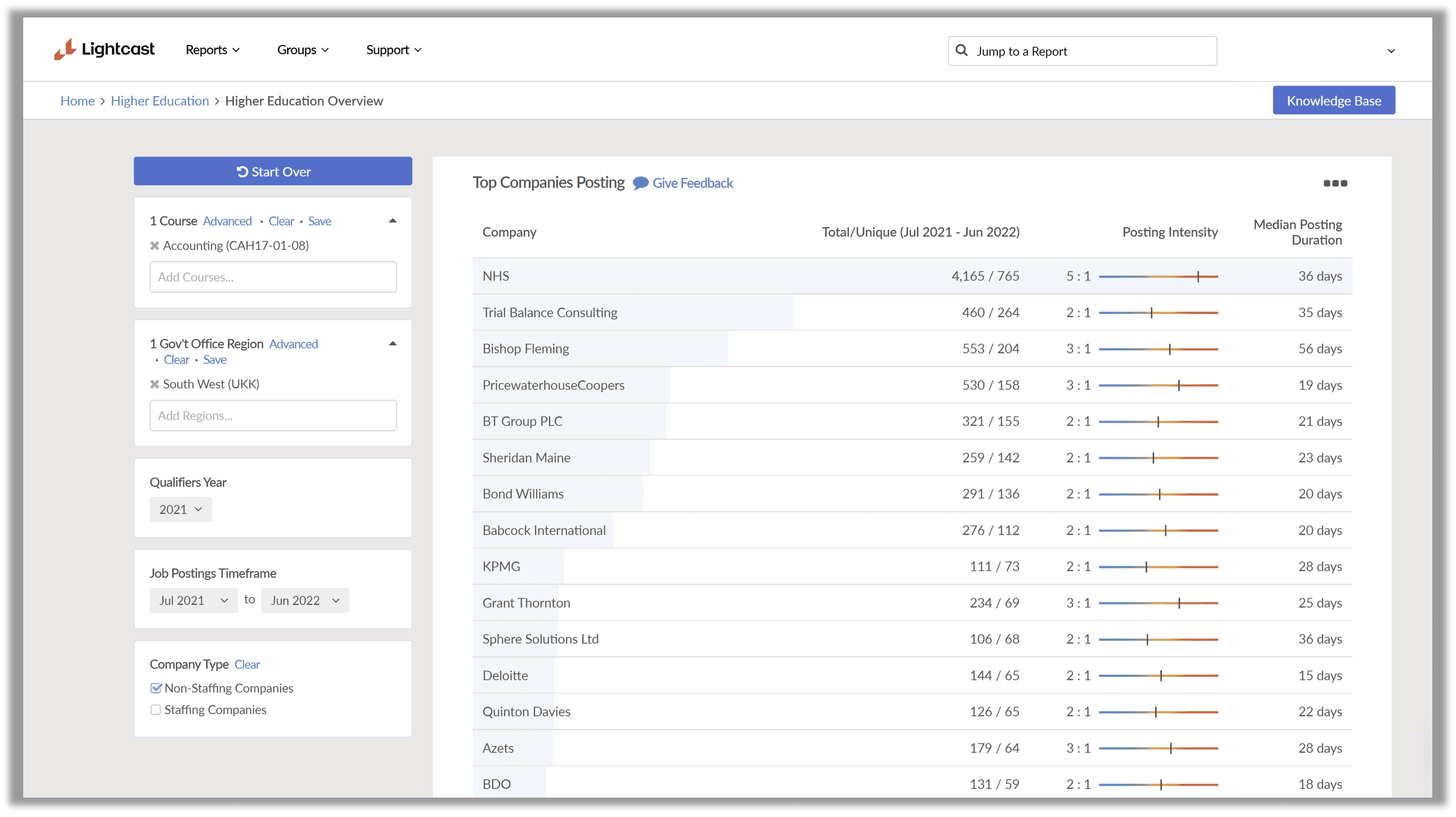1456x817 pixels.
Task: Open the Groups menu
Action: click(x=303, y=50)
